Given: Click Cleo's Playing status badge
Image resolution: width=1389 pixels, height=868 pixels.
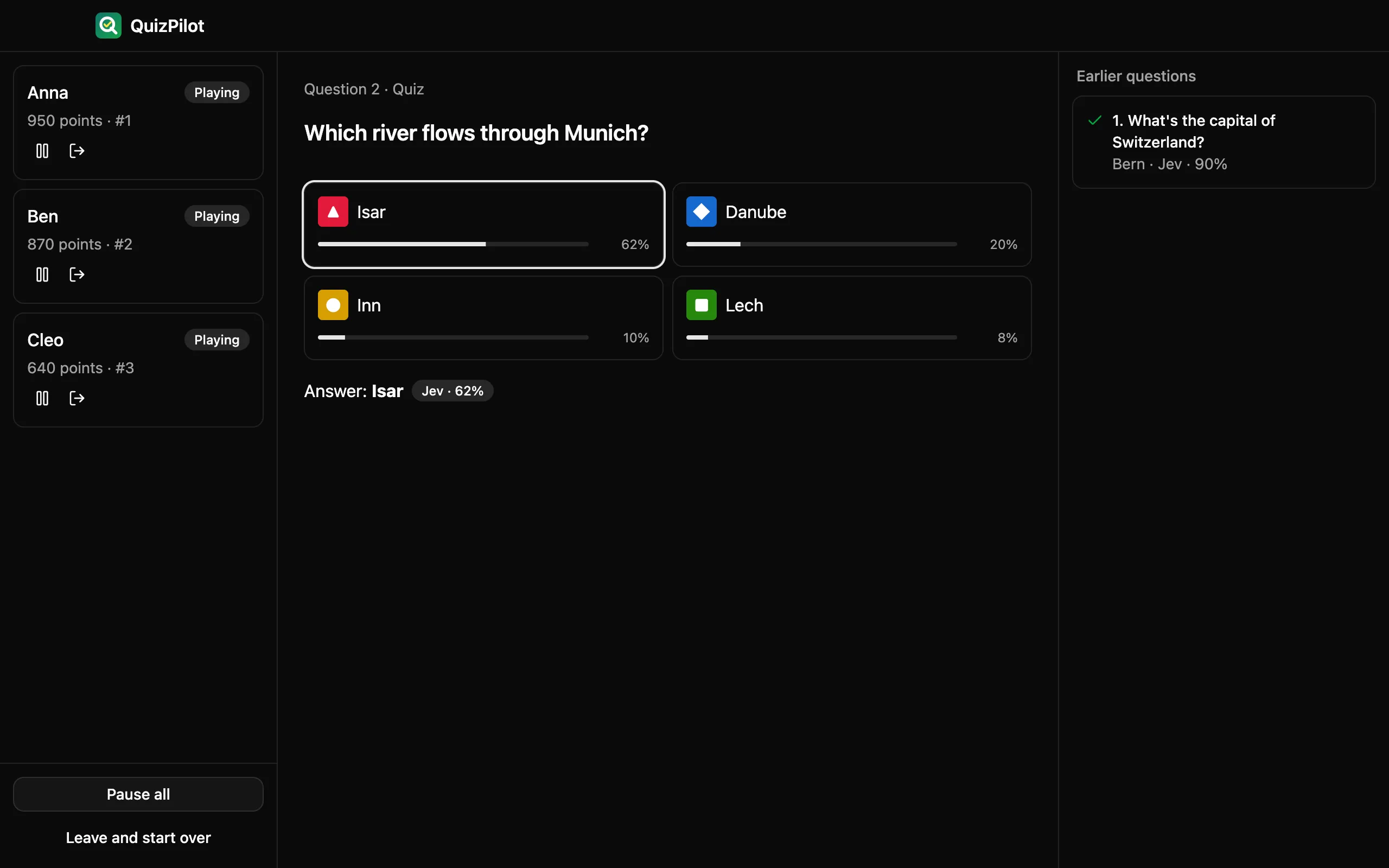Looking at the screenshot, I should pyautogui.click(x=217, y=340).
